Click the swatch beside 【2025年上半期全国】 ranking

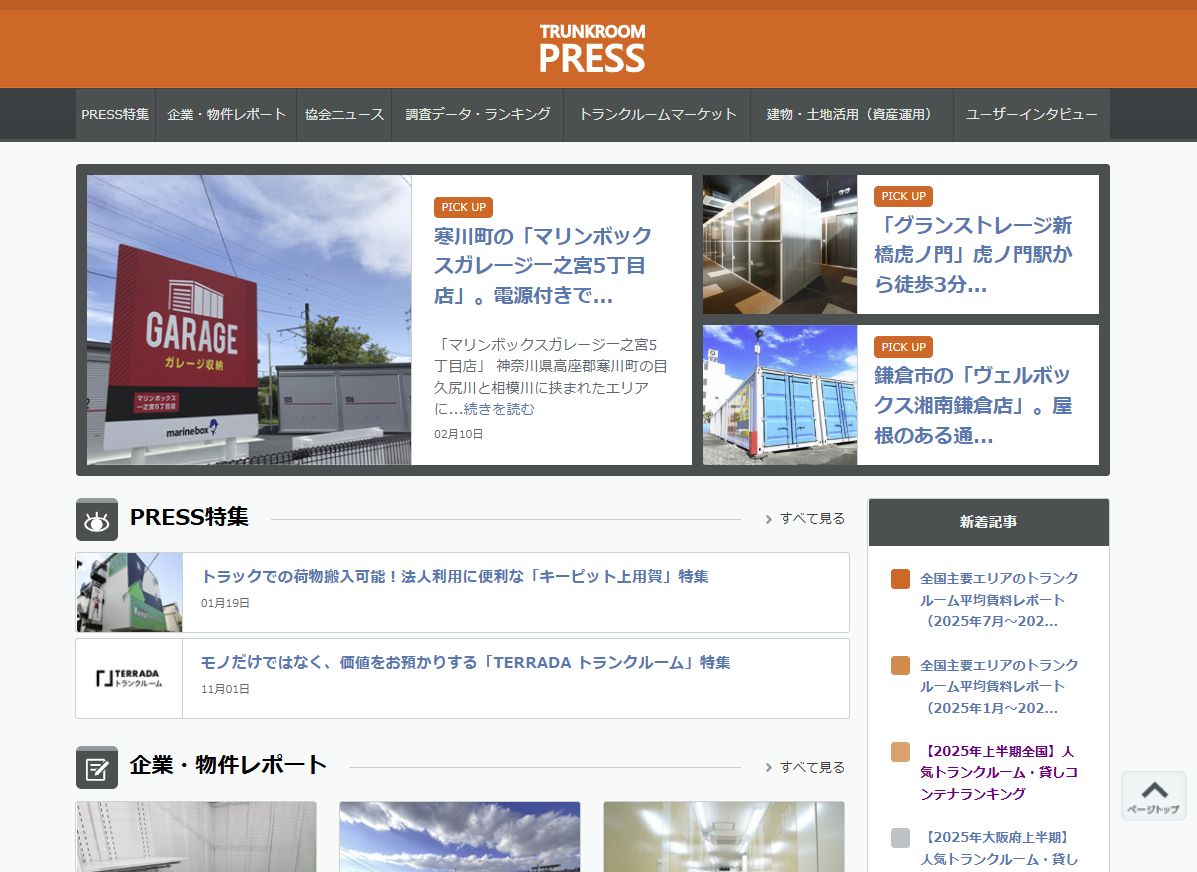(x=900, y=752)
